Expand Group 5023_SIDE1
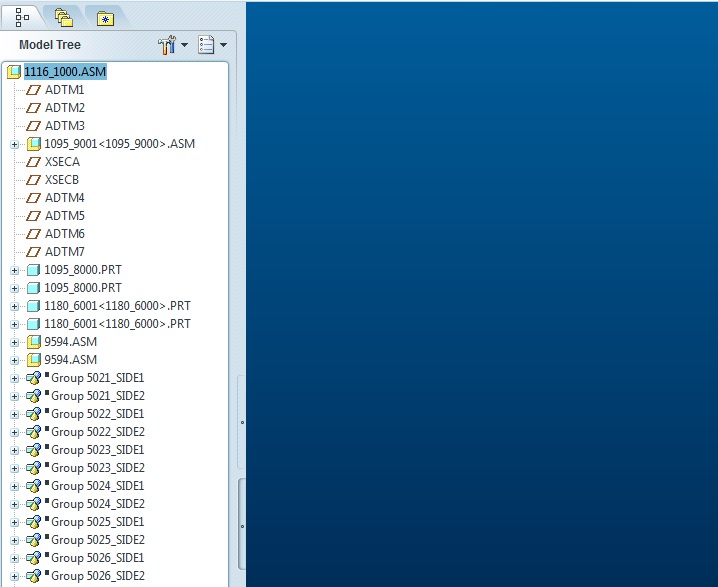 [14, 450]
